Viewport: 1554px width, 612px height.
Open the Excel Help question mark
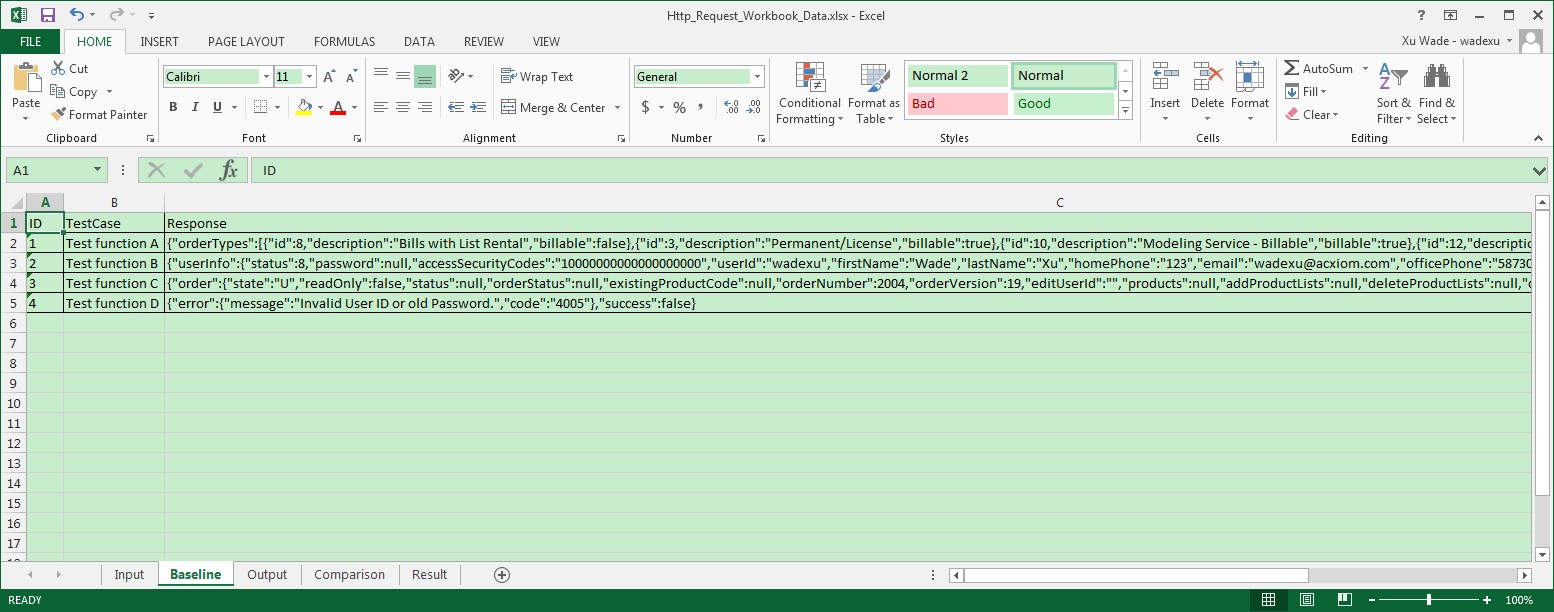(1422, 15)
